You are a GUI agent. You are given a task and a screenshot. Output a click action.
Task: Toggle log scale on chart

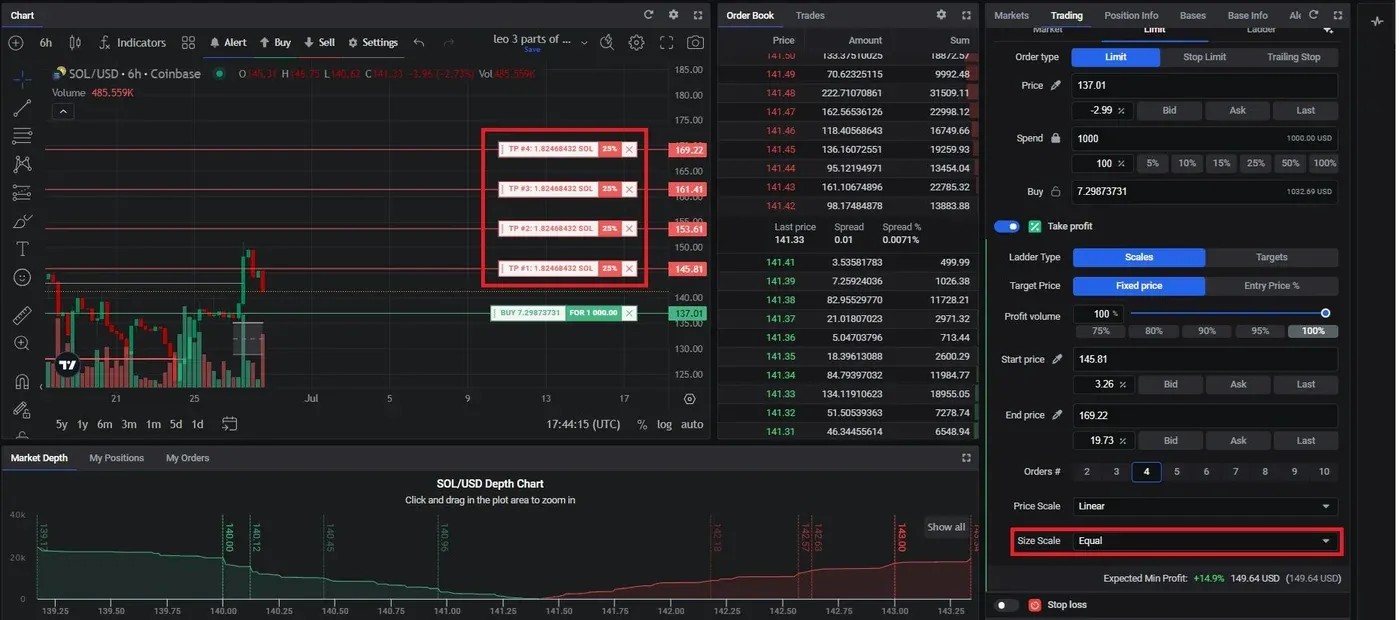click(x=665, y=424)
